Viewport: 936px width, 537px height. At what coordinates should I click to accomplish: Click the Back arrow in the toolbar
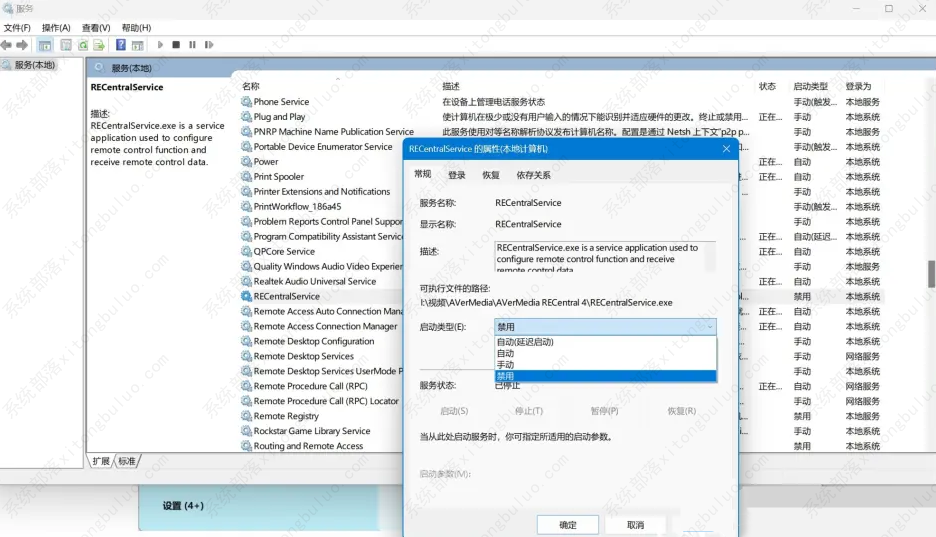pos(7,45)
